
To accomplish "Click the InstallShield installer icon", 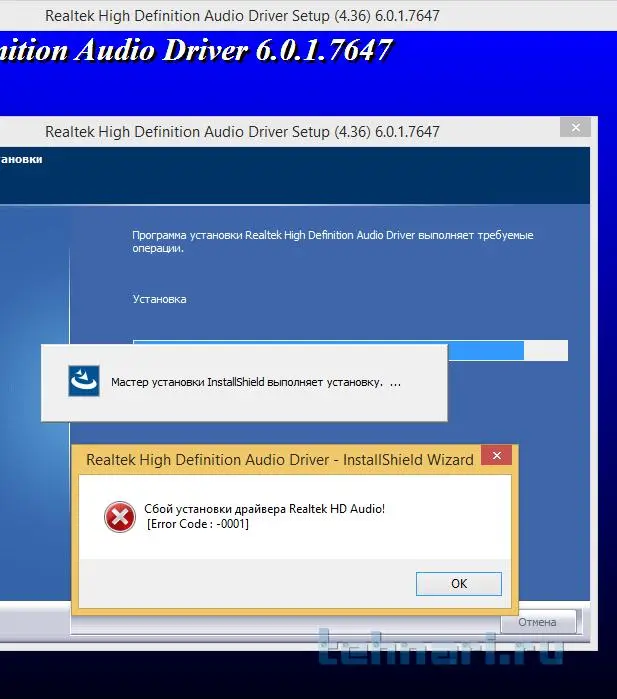I will 84,381.
